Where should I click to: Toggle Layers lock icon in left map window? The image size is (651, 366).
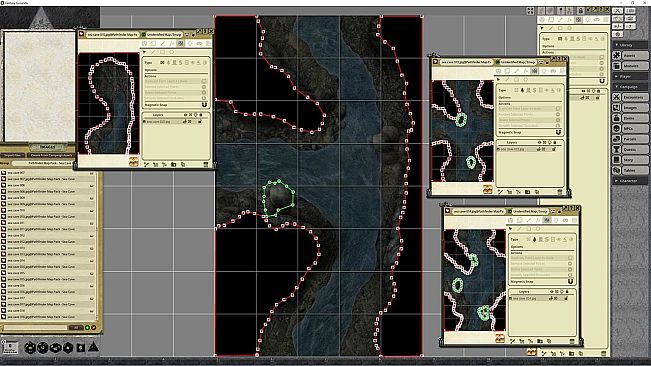tap(201, 115)
